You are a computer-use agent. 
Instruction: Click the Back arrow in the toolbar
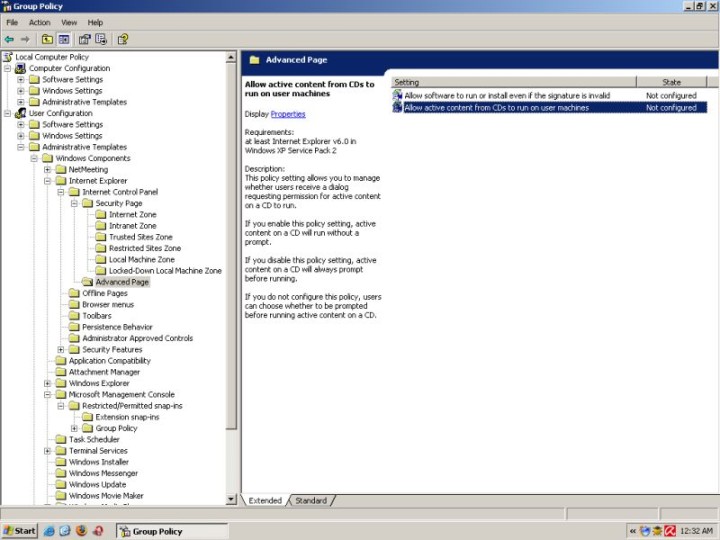tap(10, 39)
